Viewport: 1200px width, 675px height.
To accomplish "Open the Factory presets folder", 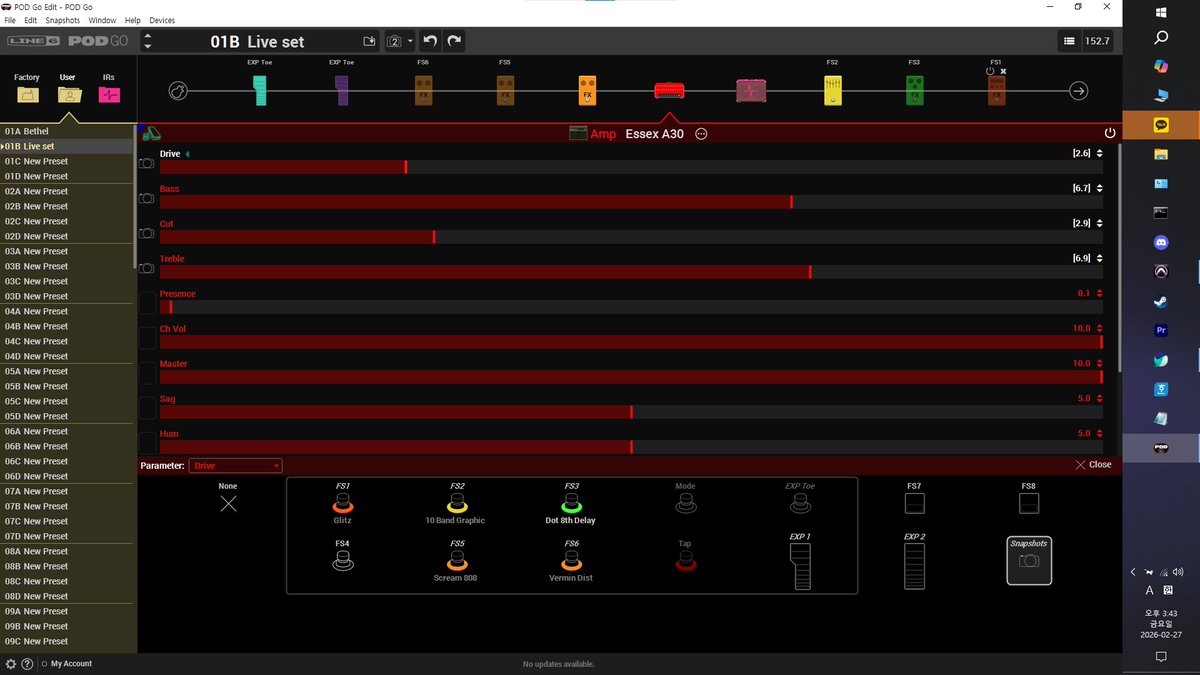I will point(27,94).
